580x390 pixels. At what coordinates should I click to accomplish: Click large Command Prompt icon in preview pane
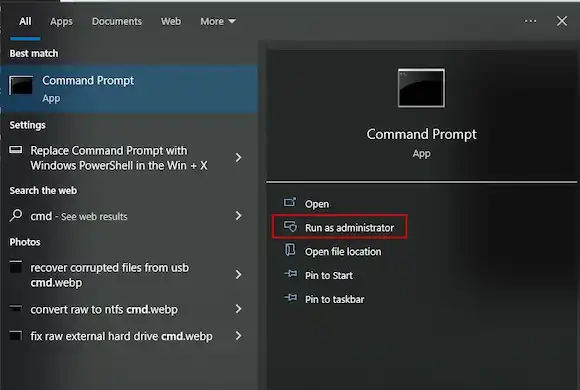pyautogui.click(x=421, y=88)
